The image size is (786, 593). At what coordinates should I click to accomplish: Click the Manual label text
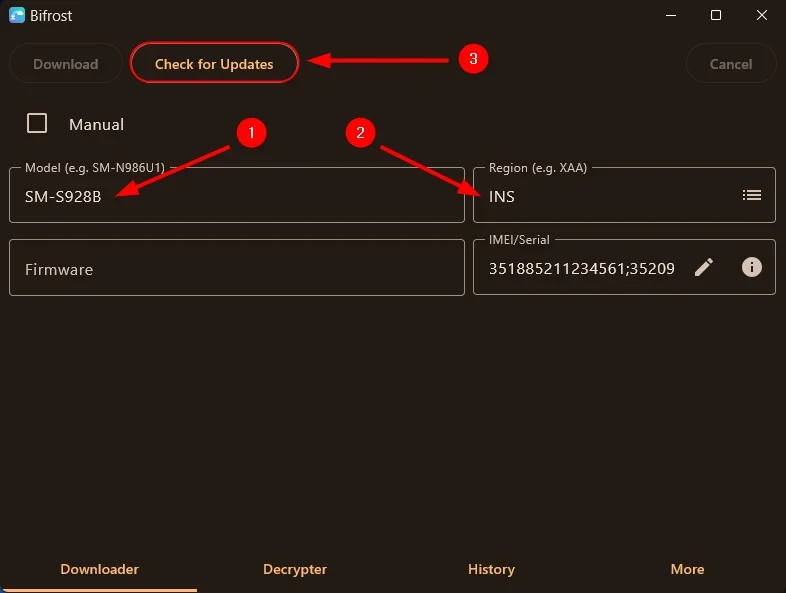(96, 124)
